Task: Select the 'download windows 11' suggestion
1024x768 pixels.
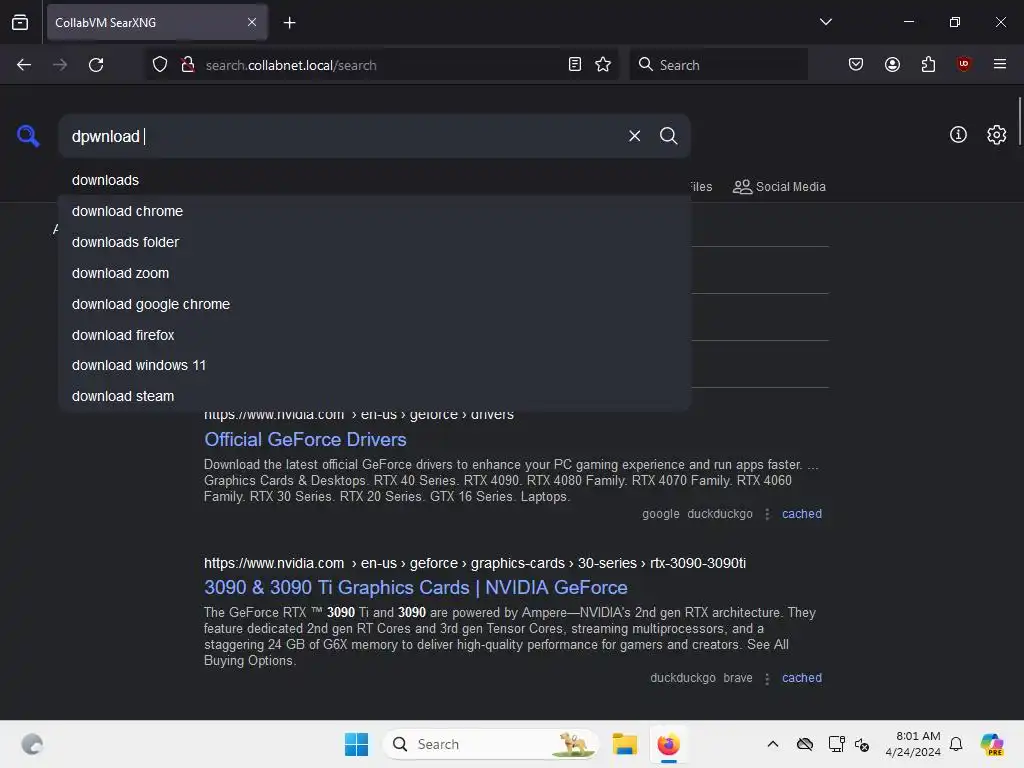Action: 375,366
